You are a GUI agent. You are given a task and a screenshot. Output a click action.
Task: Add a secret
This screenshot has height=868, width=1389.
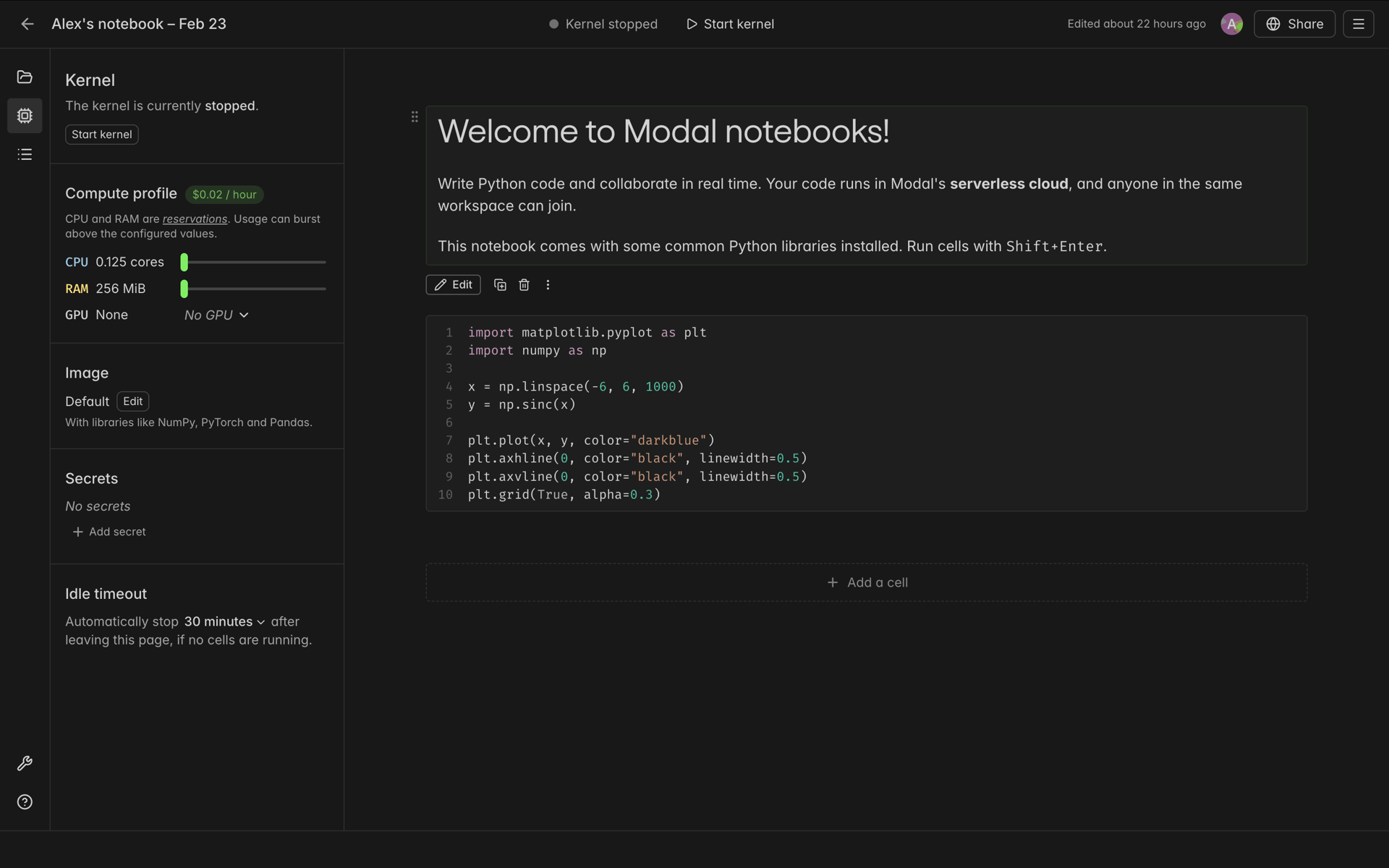[109, 532]
